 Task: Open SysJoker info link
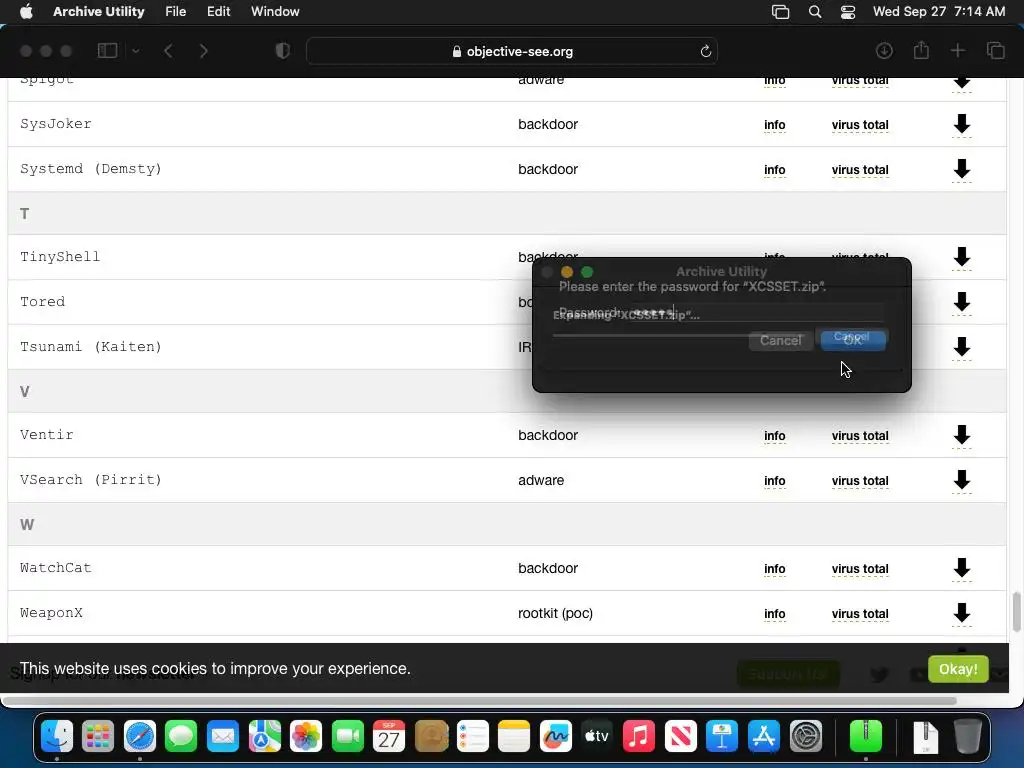coord(775,125)
